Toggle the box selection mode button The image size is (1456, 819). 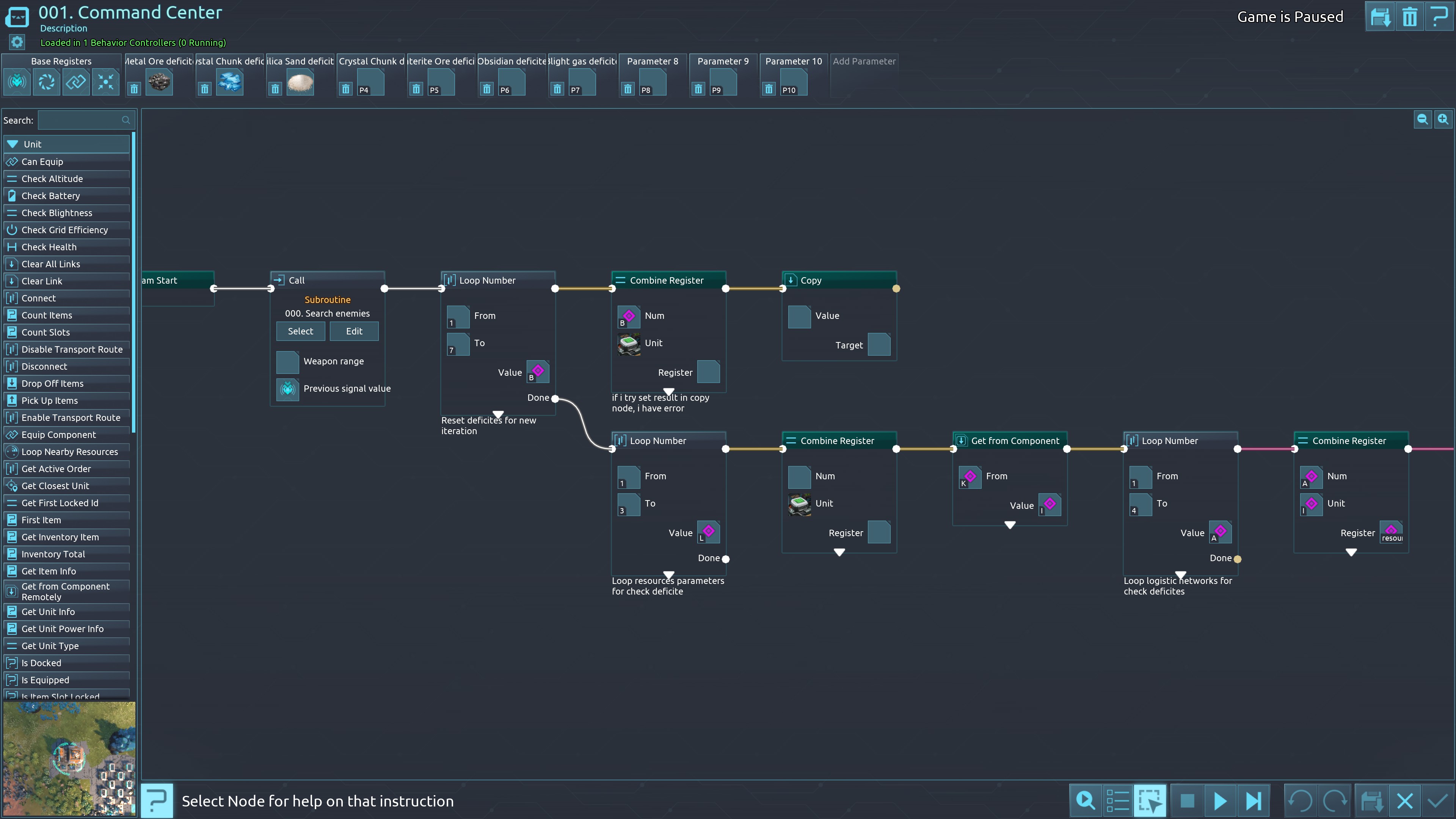pos(1150,801)
